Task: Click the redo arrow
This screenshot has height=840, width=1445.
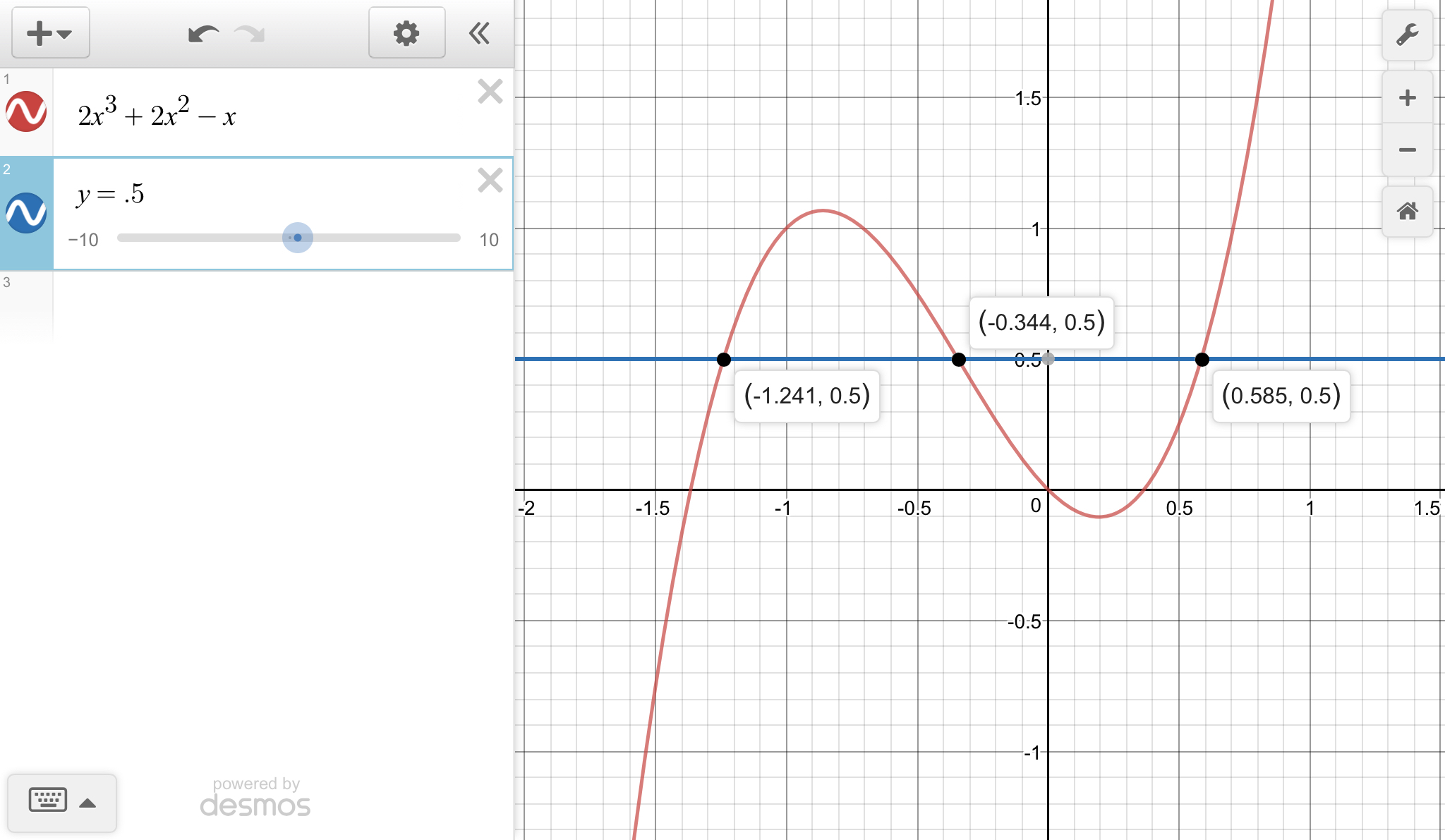Action: point(250,33)
